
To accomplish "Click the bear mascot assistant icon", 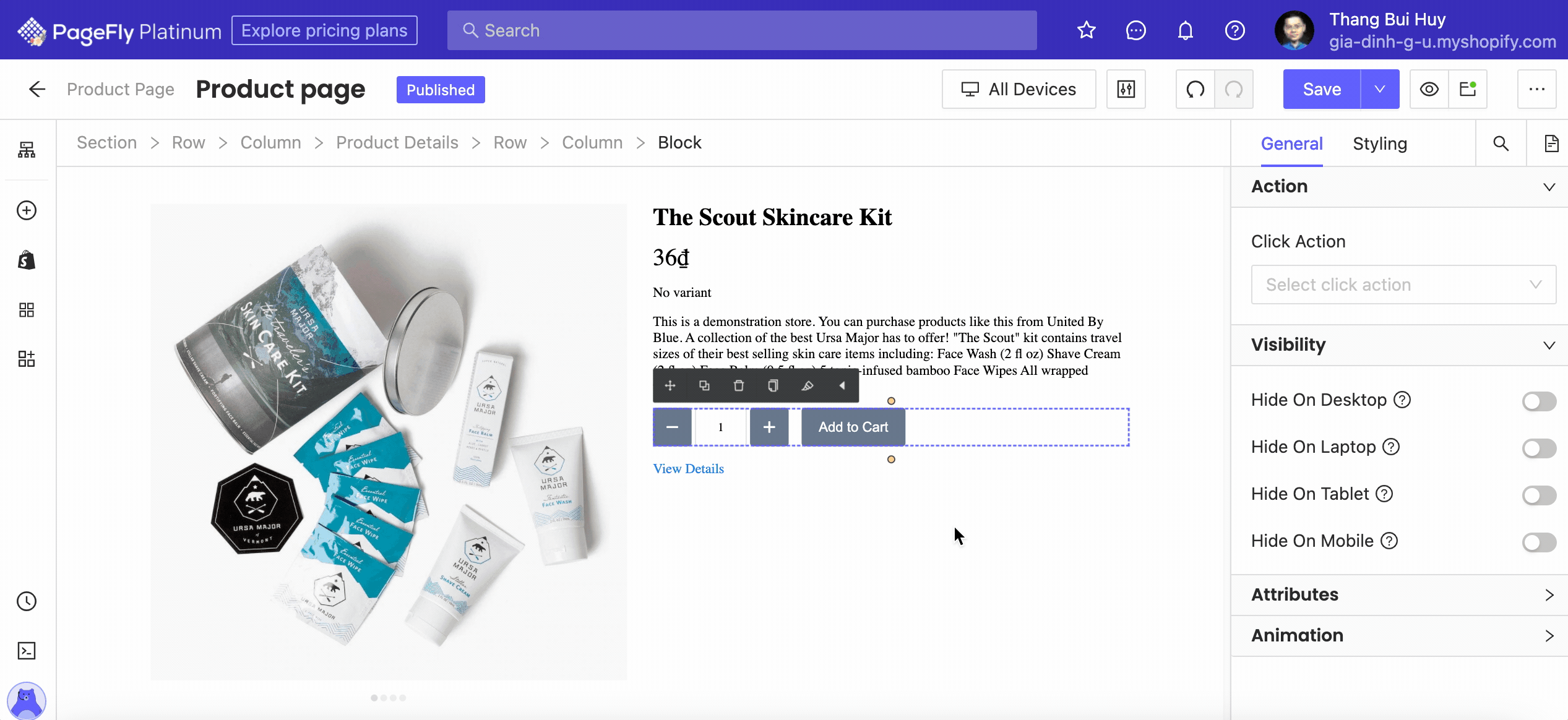I will pyautogui.click(x=27, y=701).
